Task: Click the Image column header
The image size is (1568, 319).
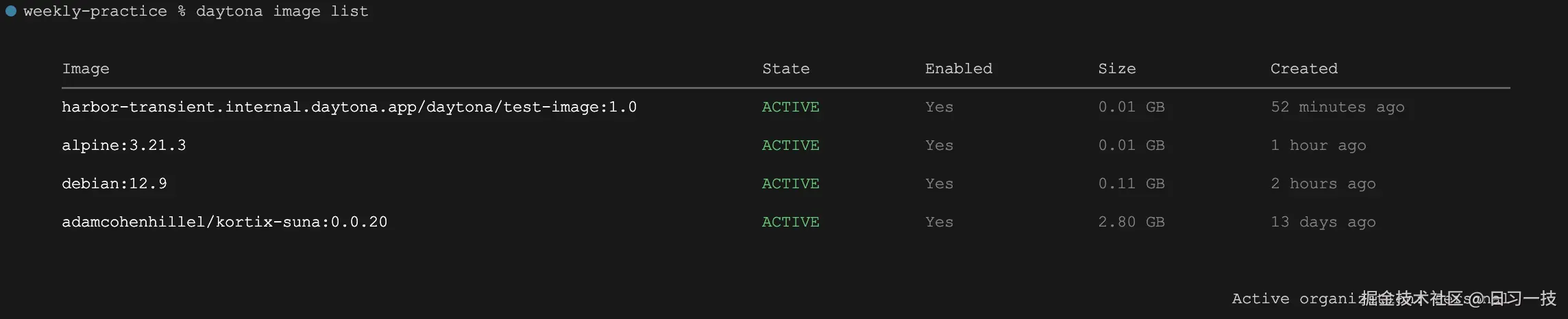Action: click(86, 68)
